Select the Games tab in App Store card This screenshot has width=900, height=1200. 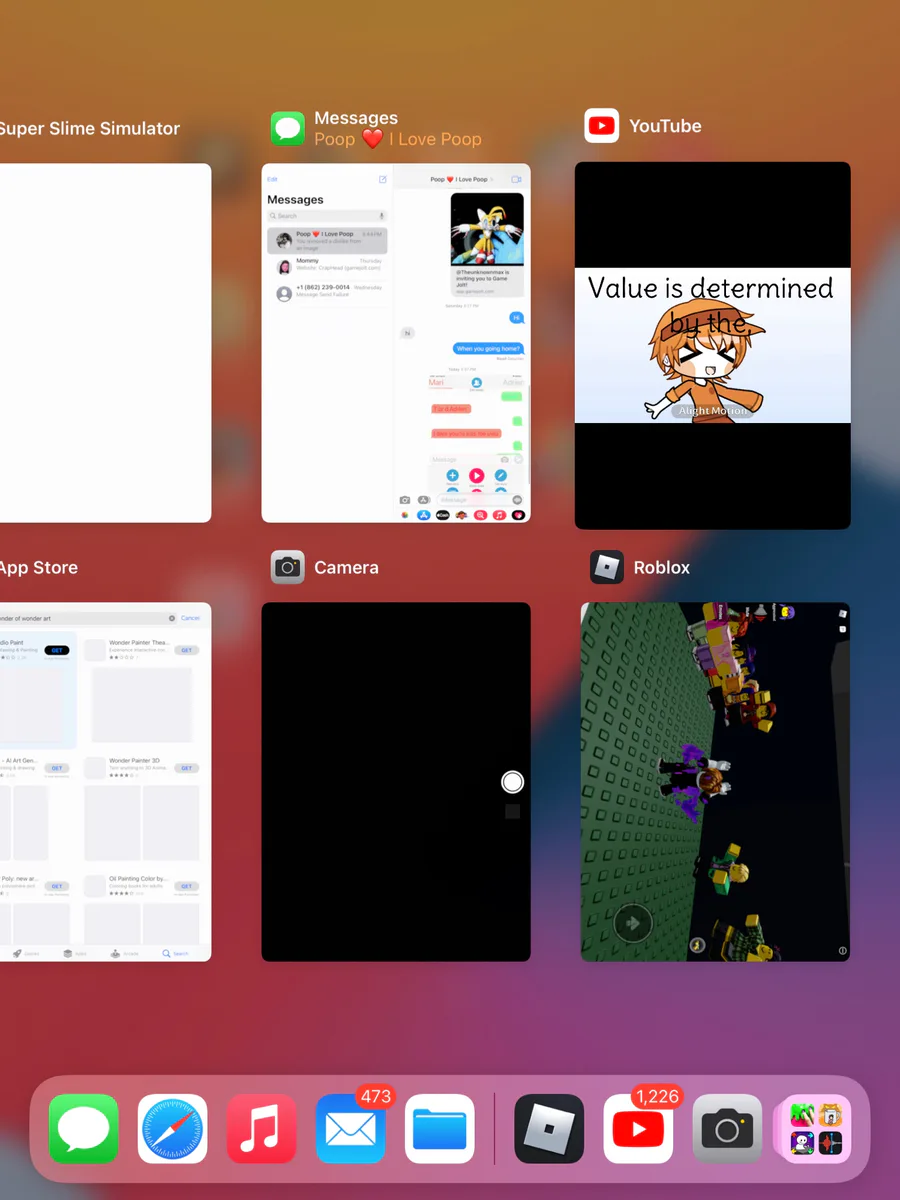coord(24,954)
